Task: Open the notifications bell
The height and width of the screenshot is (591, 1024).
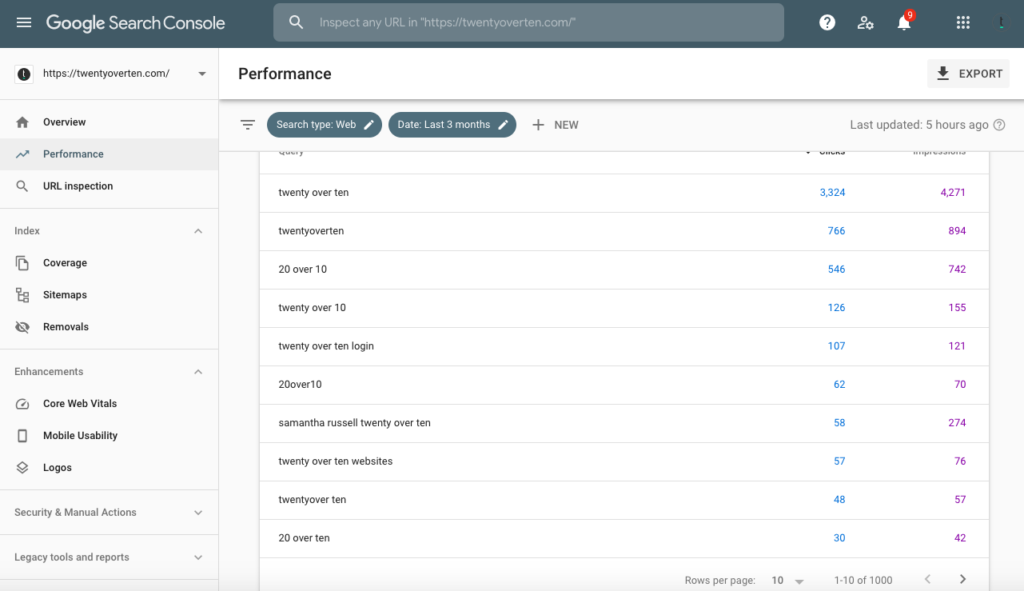Action: pyautogui.click(x=904, y=22)
